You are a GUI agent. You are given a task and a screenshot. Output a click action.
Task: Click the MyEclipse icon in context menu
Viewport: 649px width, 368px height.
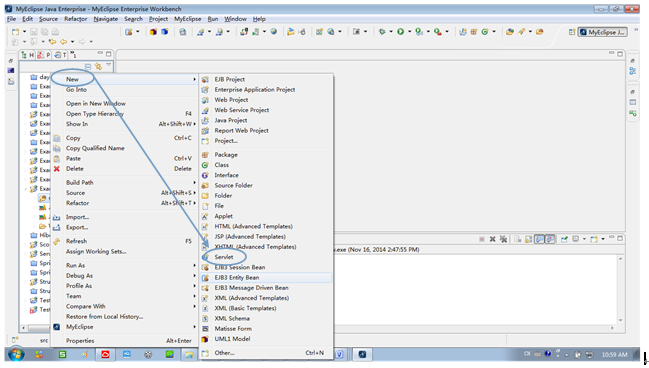click(57, 327)
